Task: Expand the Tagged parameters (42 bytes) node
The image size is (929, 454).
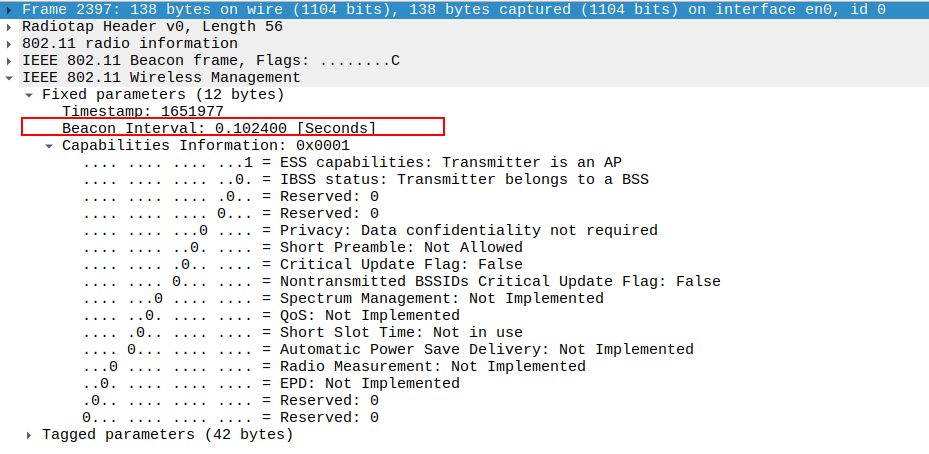Action: [x=29, y=435]
